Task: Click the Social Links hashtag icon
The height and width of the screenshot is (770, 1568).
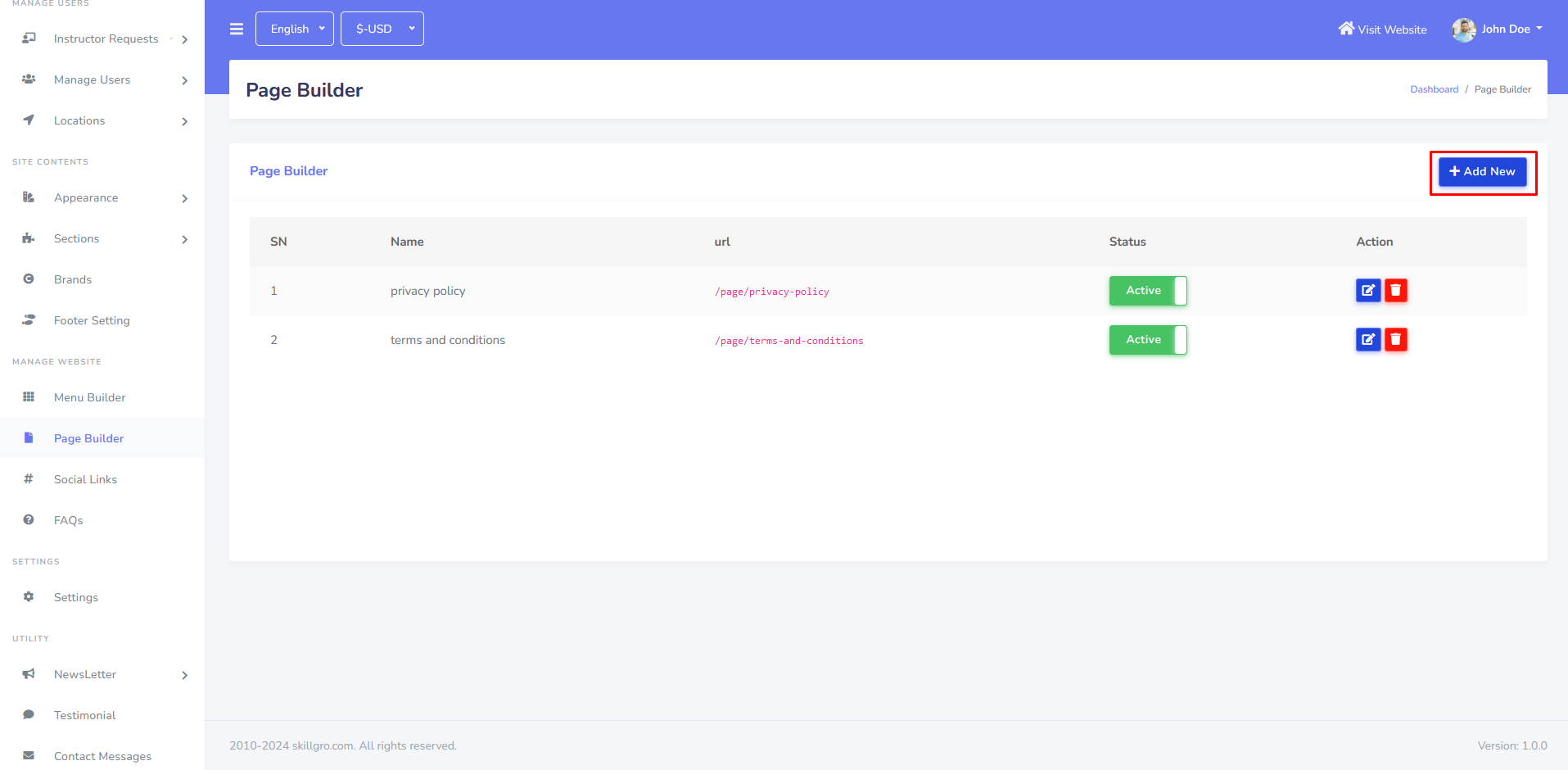Action: coord(29,479)
